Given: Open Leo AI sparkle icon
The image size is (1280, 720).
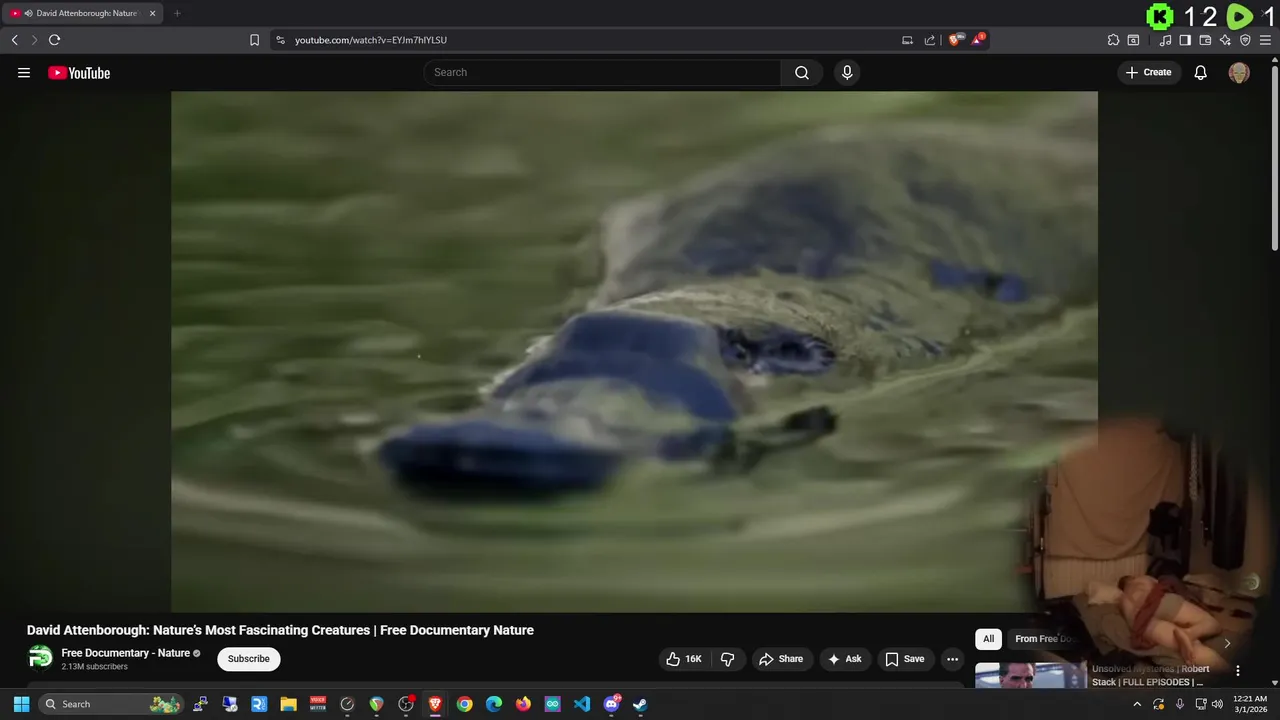Looking at the screenshot, I should (1225, 40).
